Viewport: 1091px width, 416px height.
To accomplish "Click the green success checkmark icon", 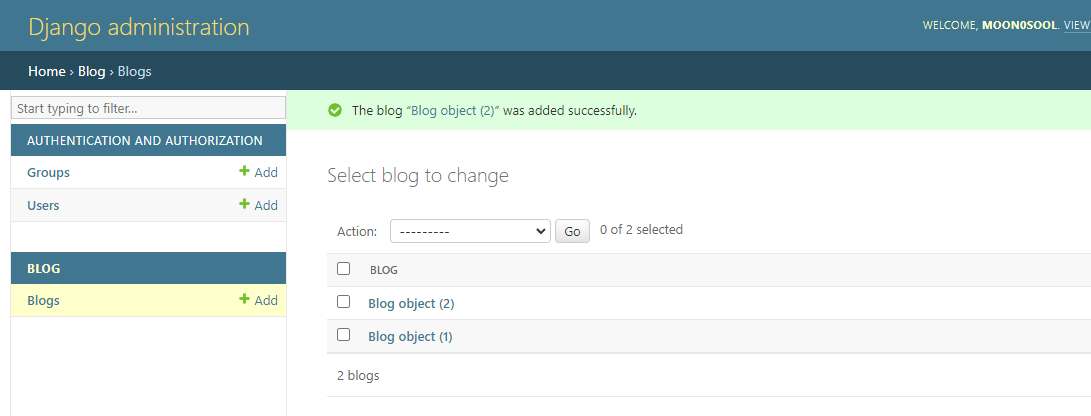I will (x=335, y=110).
